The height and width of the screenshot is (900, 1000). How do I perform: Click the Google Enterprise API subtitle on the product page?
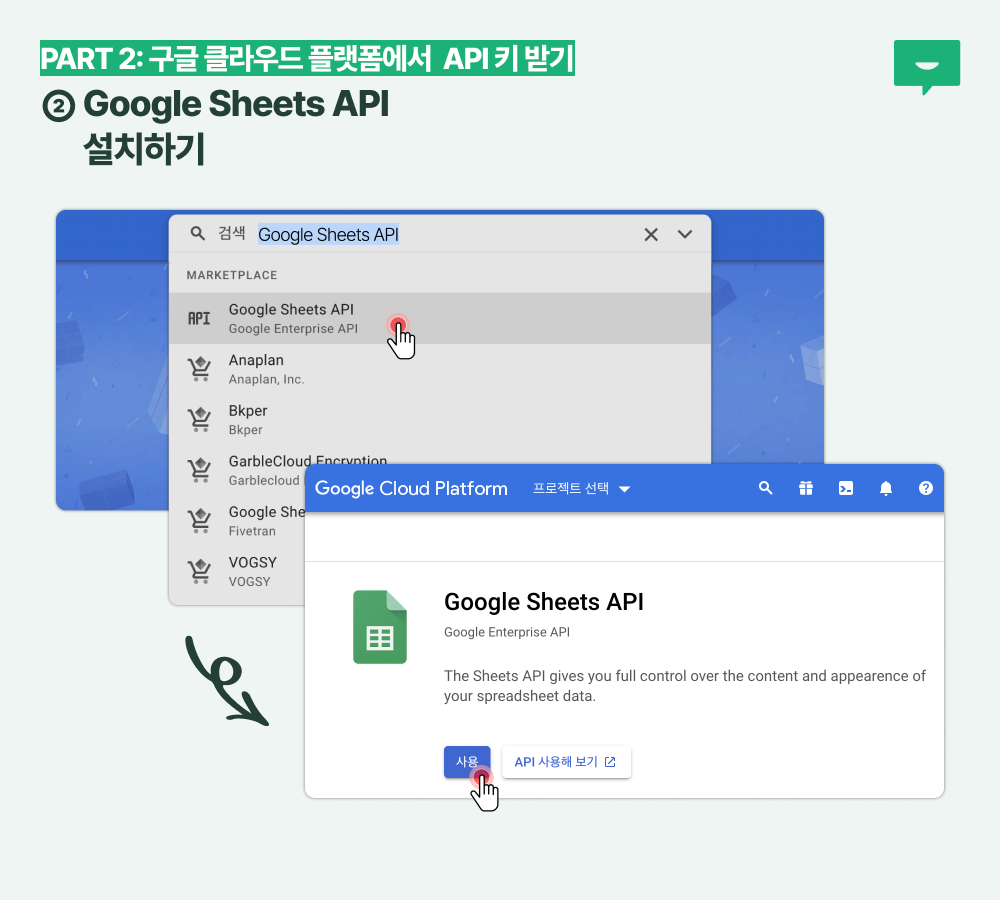click(x=507, y=632)
